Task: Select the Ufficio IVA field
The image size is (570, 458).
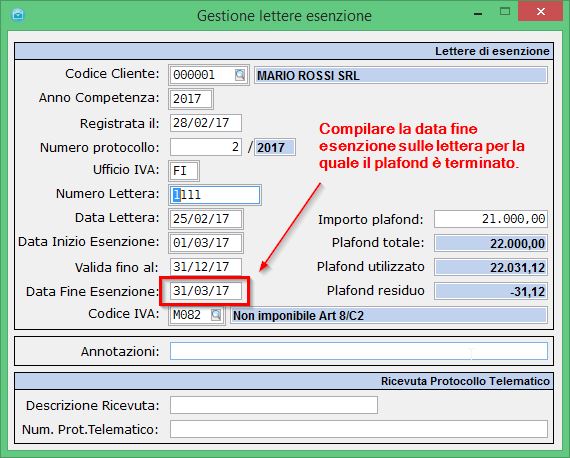Action: [184, 171]
